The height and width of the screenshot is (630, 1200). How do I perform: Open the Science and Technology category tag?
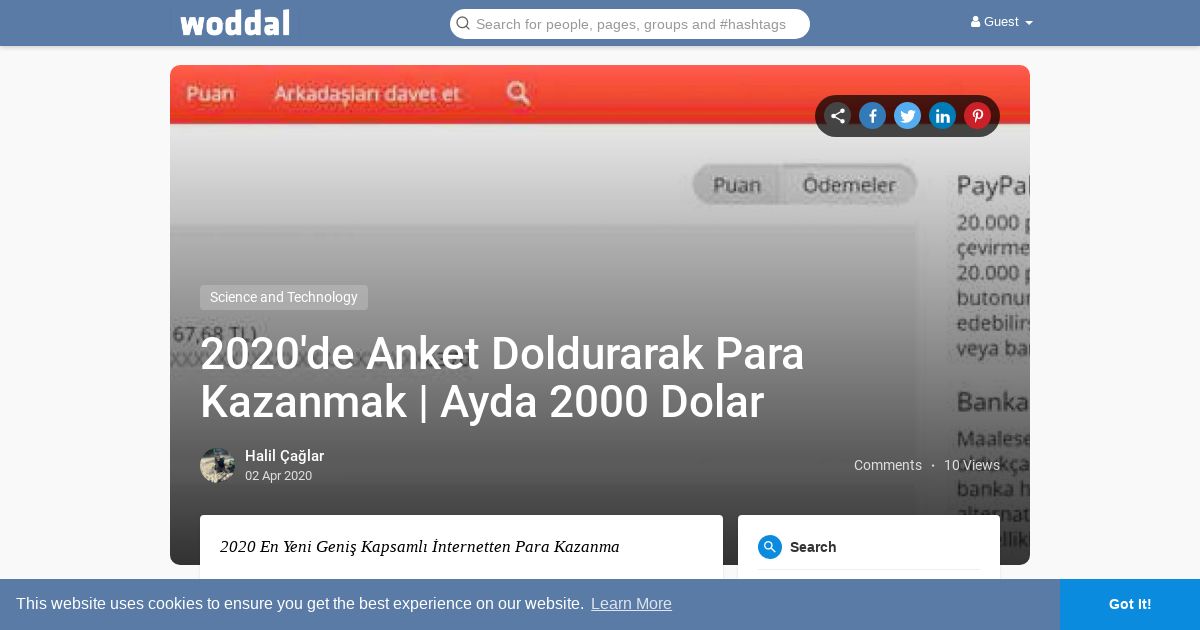[x=284, y=297]
